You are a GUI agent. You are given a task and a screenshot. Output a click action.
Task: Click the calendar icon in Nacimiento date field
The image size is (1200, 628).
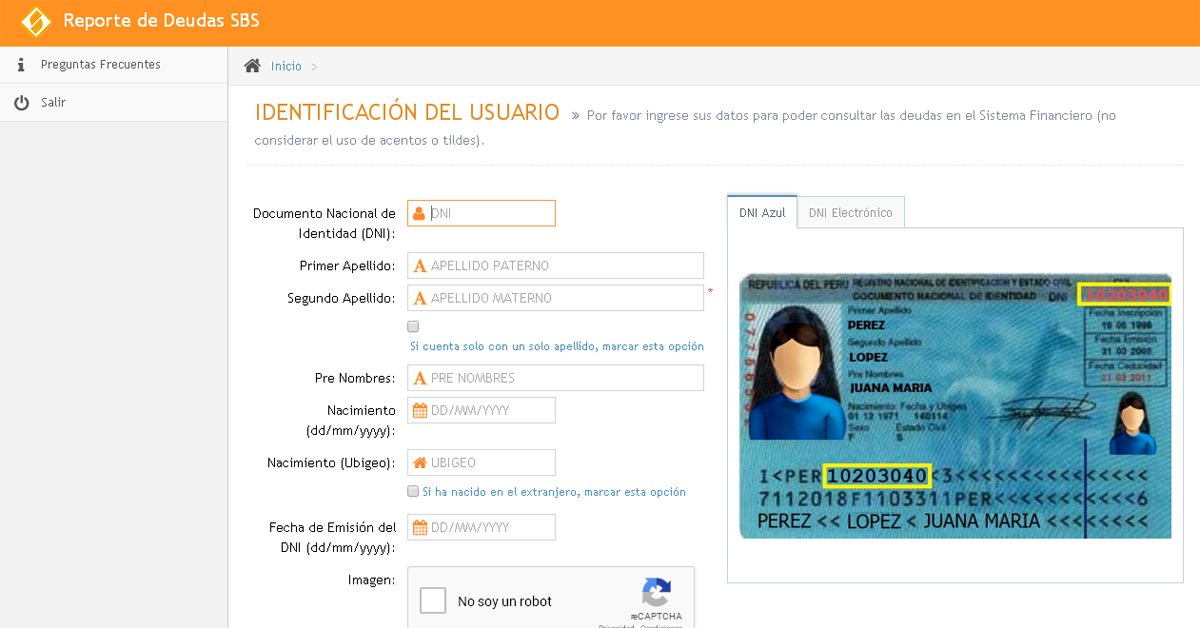coord(420,410)
